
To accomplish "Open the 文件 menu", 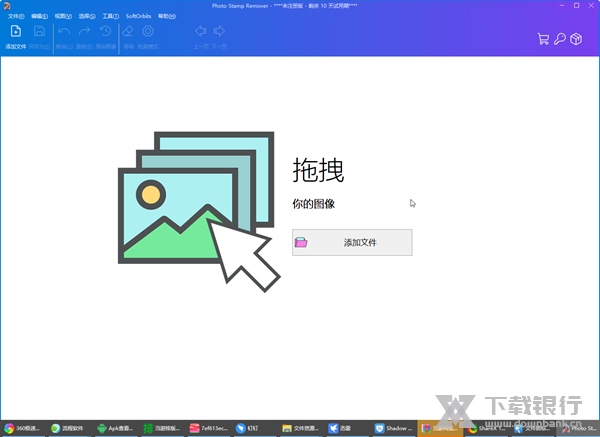I will click(x=16, y=16).
